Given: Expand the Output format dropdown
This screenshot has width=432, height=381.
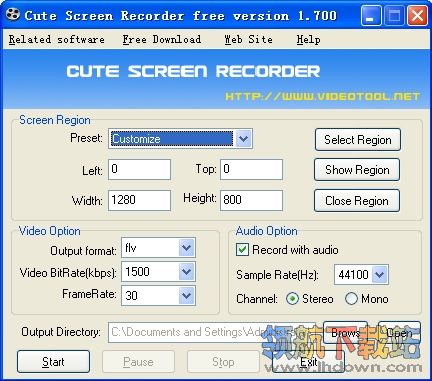Looking at the screenshot, I should [x=186, y=247].
